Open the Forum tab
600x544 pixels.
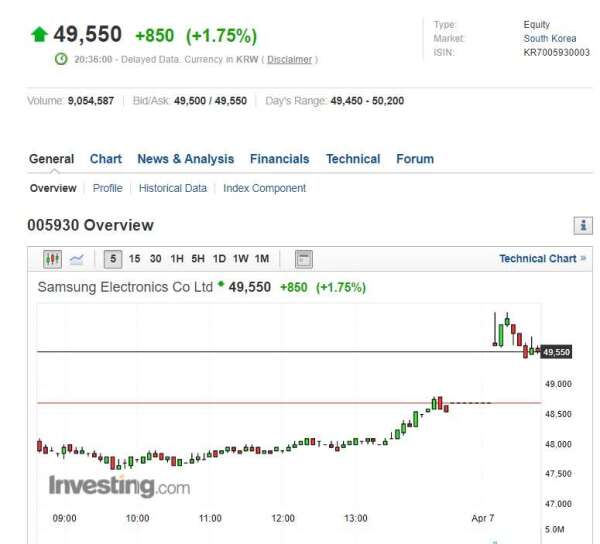(415, 159)
